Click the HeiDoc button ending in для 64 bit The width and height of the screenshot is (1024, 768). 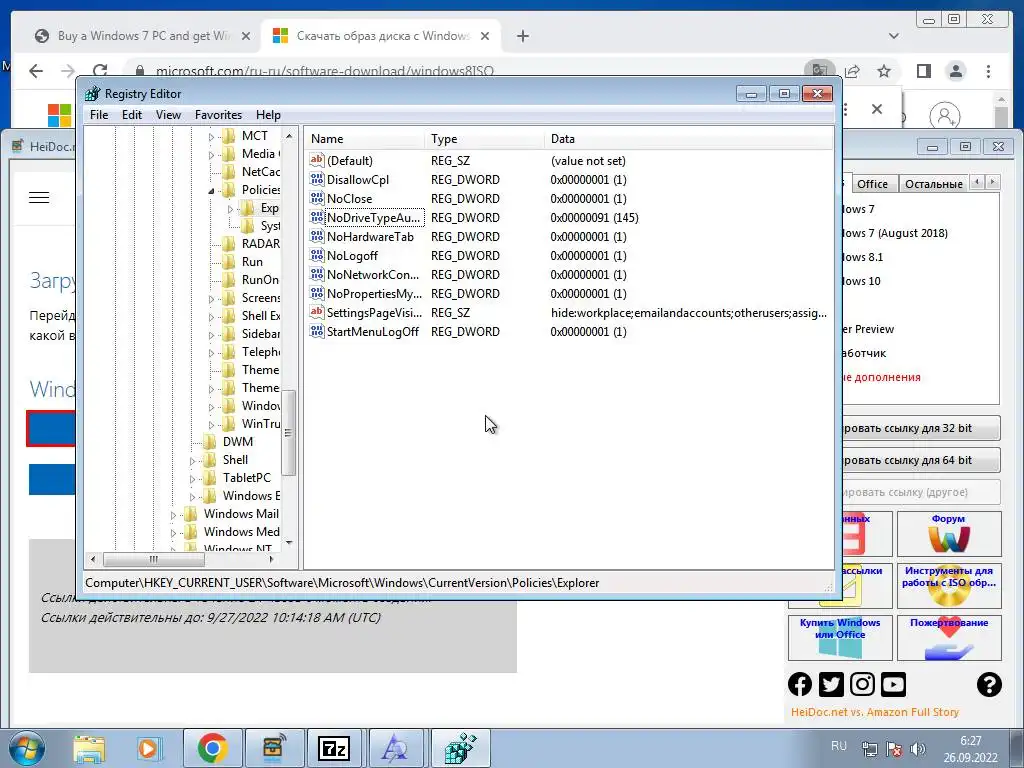coord(920,460)
